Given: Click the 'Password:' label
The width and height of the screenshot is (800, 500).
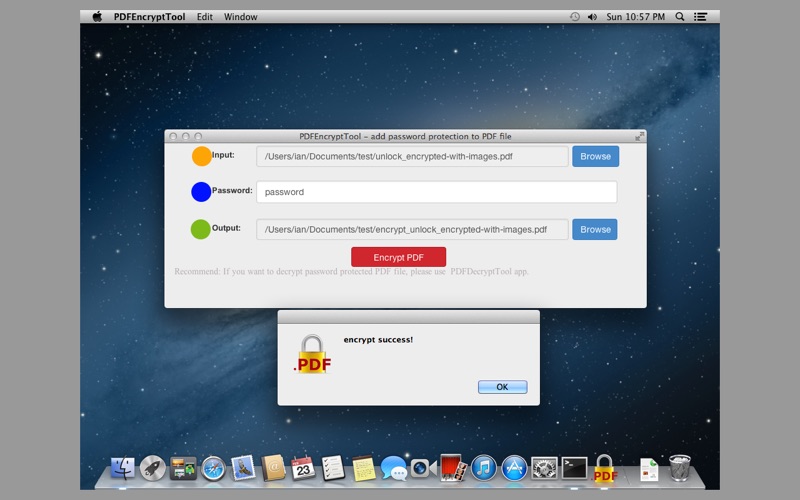Looking at the screenshot, I should tap(232, 190).
